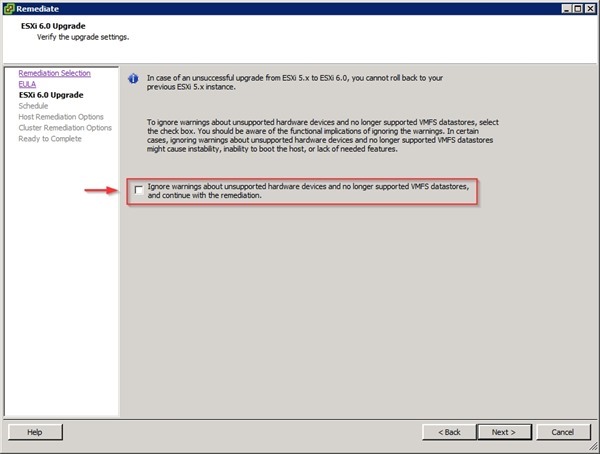Viewport: 600px width, 454px height.
Task: Click the paragraph explaining ignoring VMFS warnings
Action: click(323, 136)
